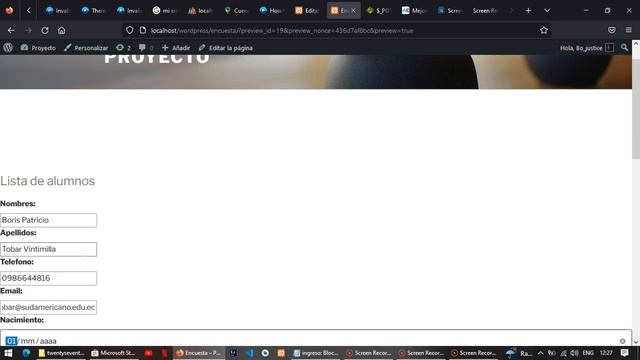This screenshot has width=640, height=360.
Task: Select the mm segment of Nacimiento date
Action: 27,341
